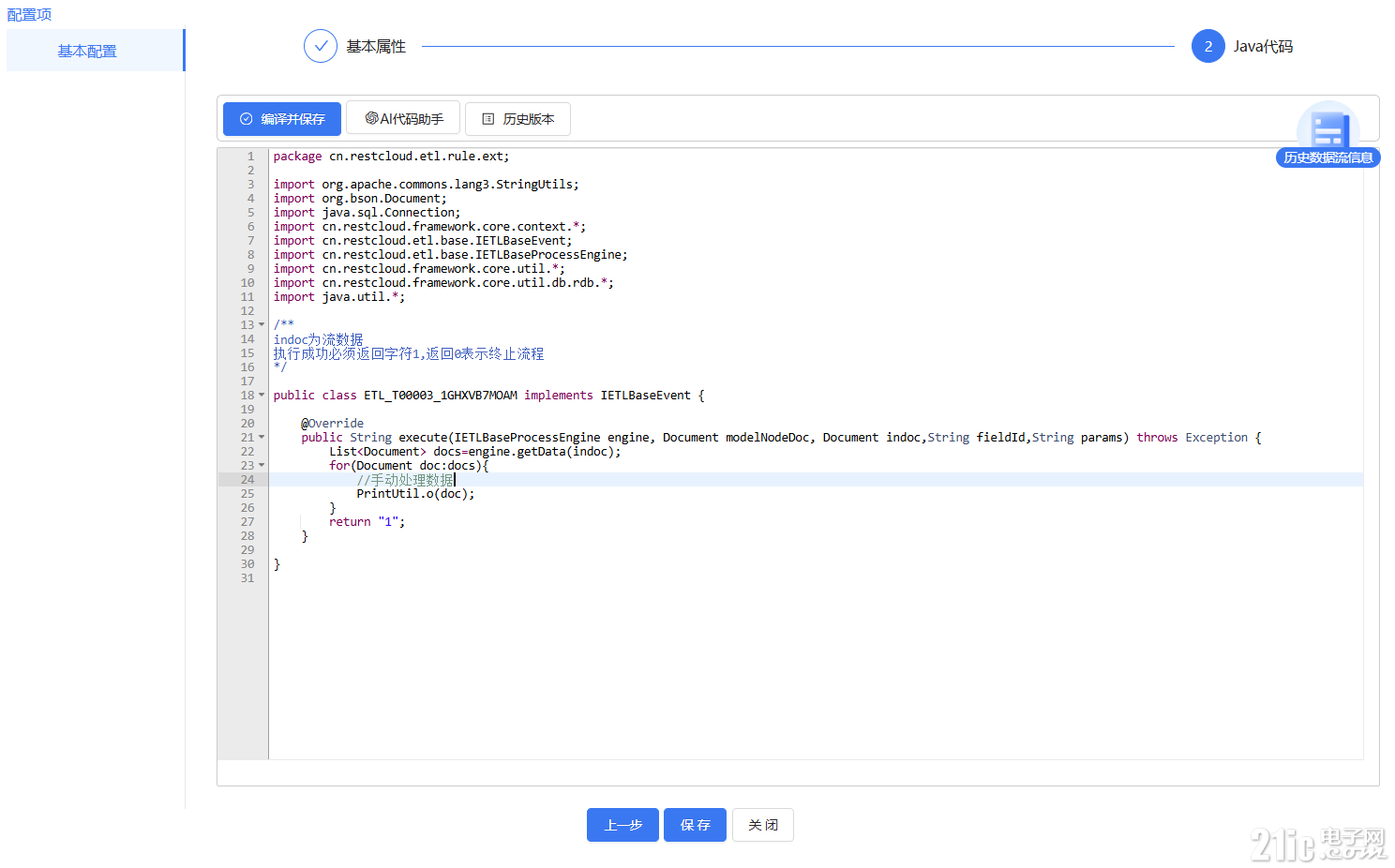Click the //手动处理数据 comment line
This screenshot has width=1395, height=868.
click(x=405, y=480)
